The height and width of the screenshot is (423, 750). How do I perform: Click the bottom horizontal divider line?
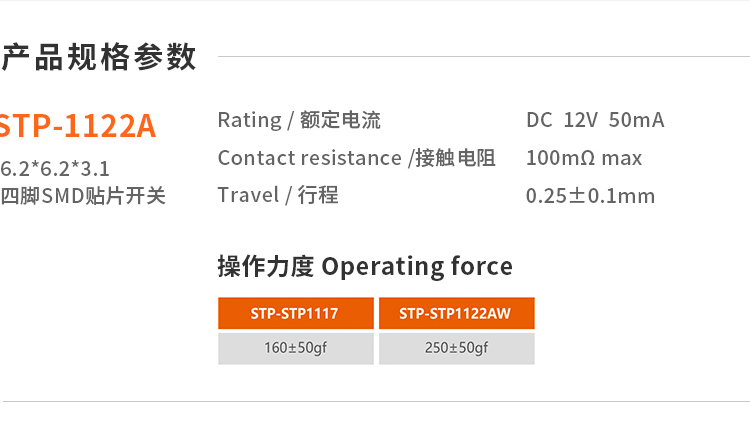(375, 402)
